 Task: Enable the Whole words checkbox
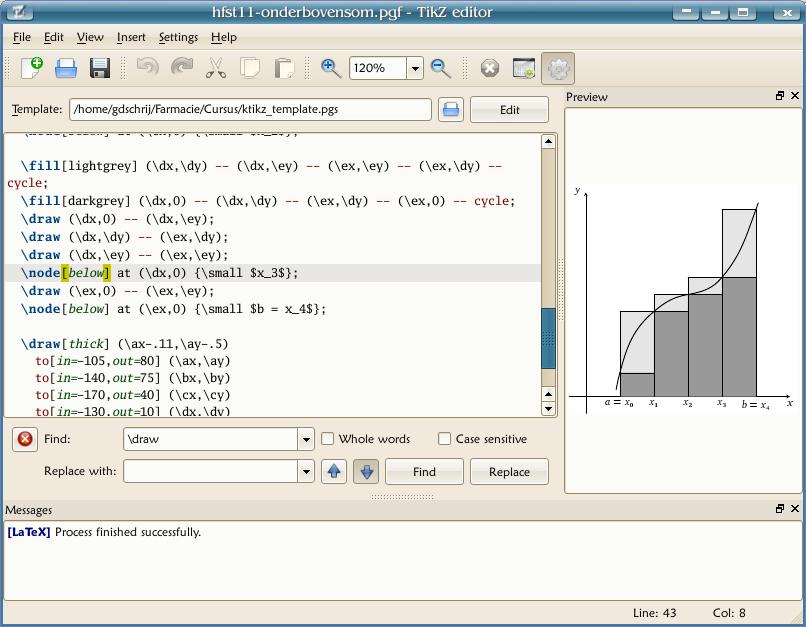[x=327, y=439]
